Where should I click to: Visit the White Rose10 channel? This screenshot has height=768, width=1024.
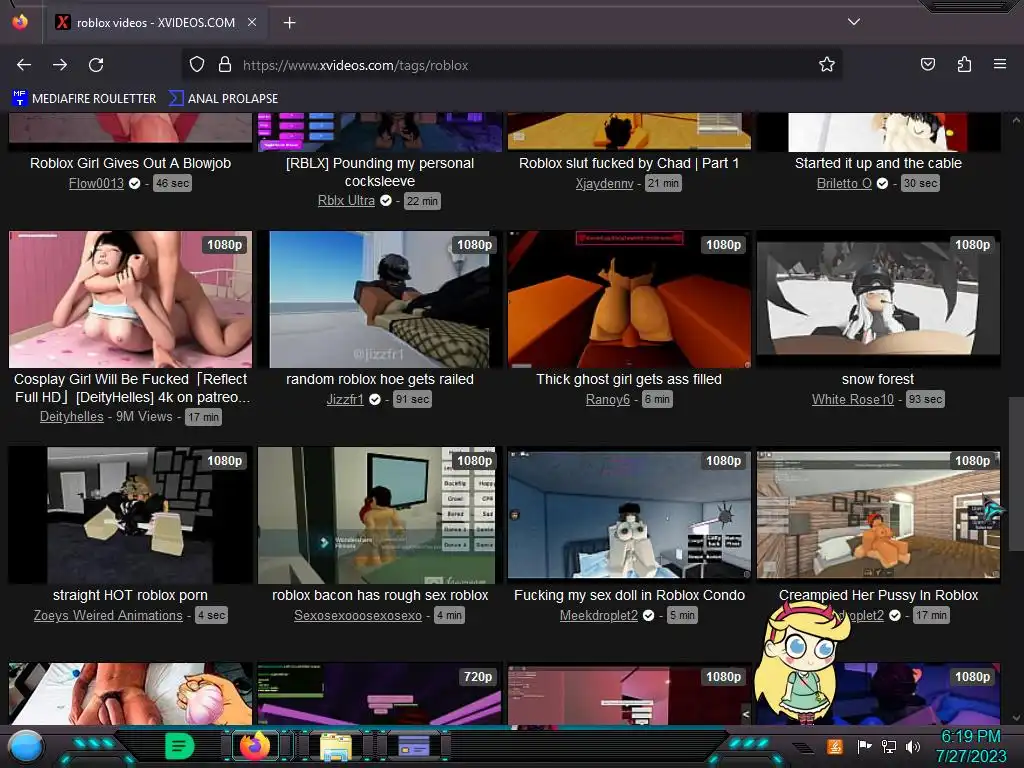click(852, 400)
